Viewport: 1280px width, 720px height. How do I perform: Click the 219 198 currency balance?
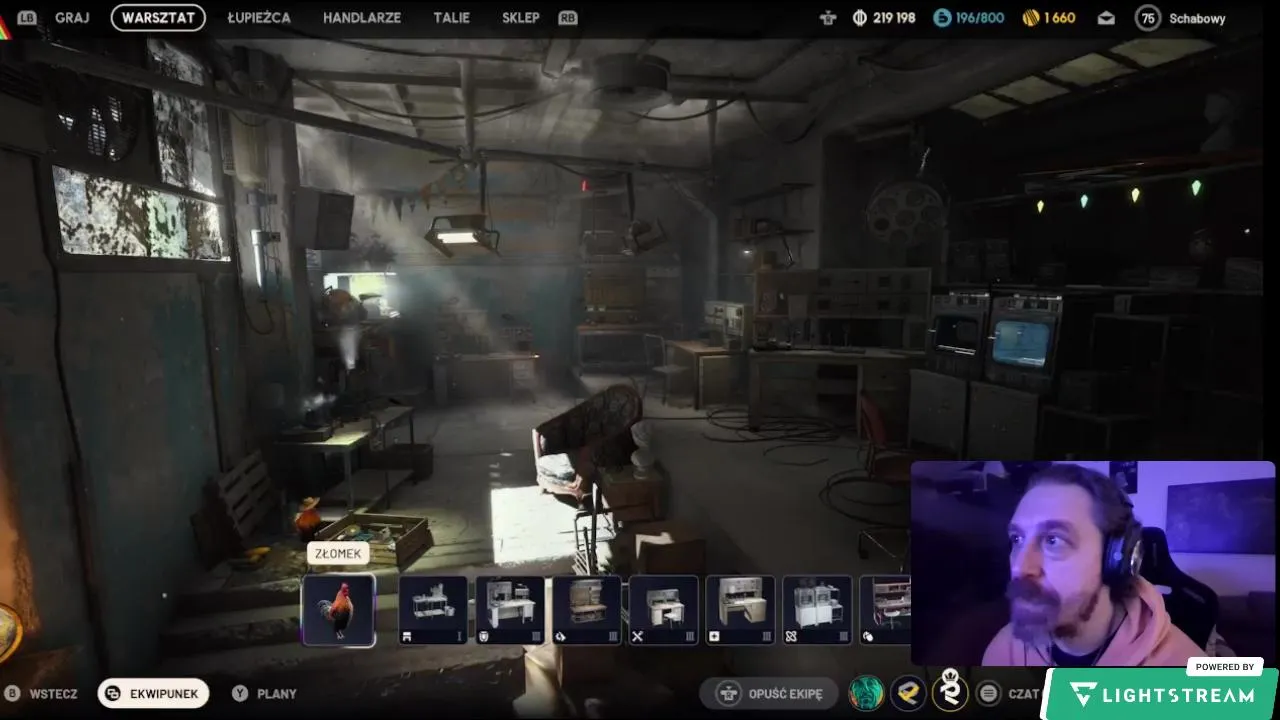pos(884,18)
